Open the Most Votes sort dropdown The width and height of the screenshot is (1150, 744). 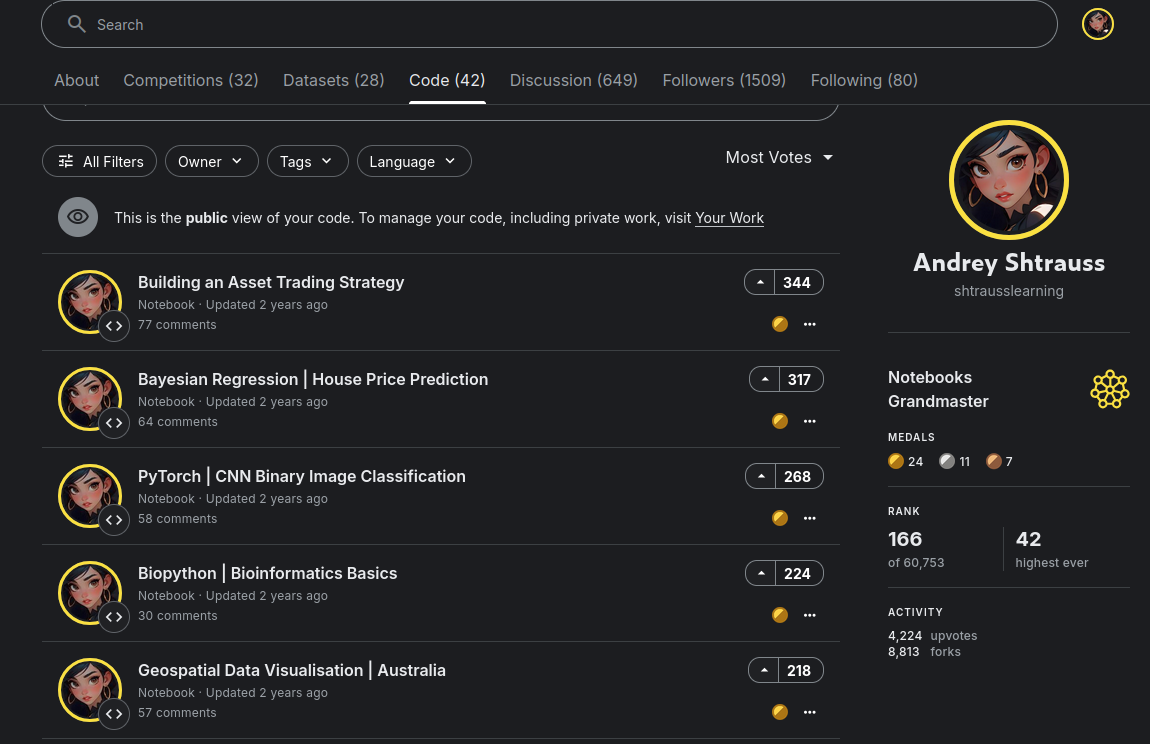[x=779, y=157]
